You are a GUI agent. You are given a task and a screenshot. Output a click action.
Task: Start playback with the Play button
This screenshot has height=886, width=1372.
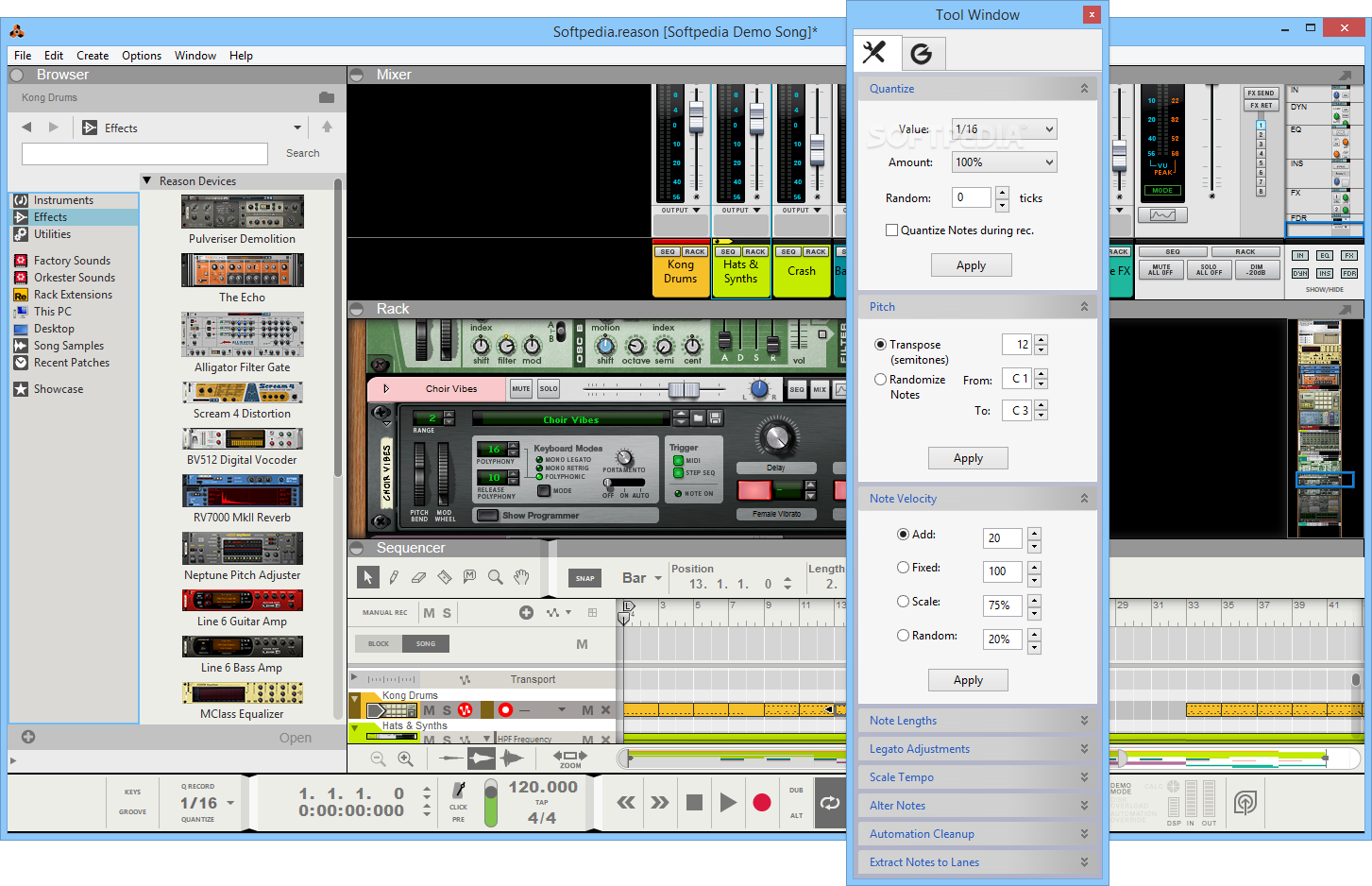[x=728, y=803]
